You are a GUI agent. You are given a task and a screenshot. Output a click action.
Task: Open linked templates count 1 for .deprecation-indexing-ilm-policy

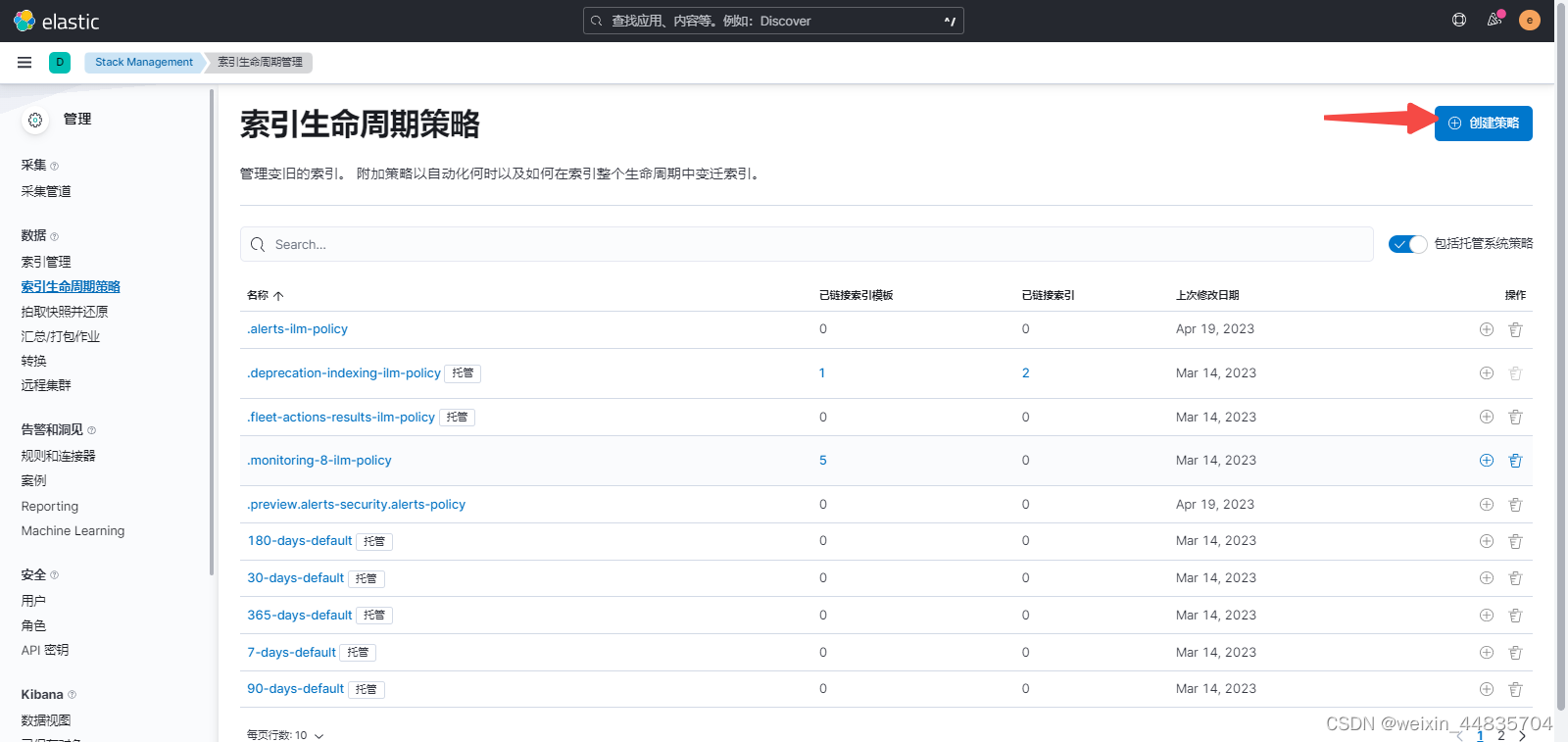point(822,373)
